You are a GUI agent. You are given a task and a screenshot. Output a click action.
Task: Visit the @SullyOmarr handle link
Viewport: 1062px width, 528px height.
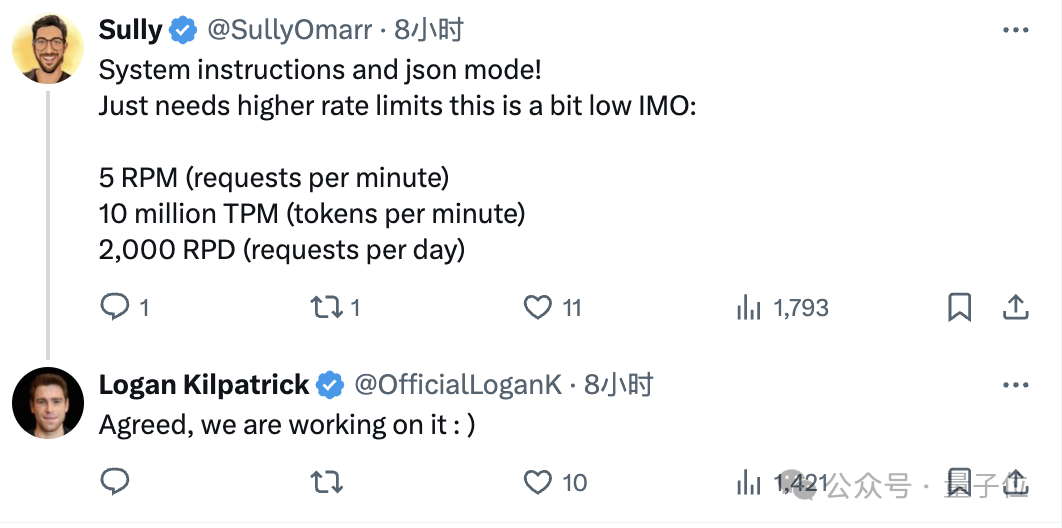(290, 30)
